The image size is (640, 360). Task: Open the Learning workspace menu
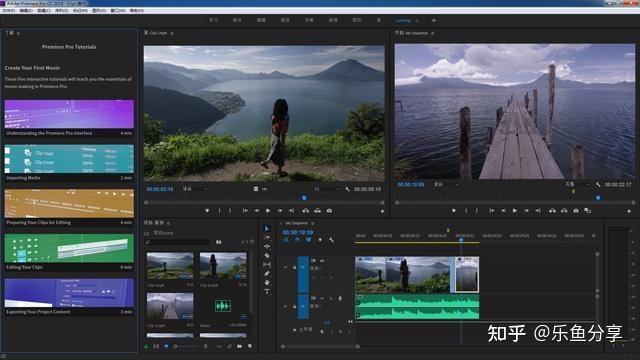[417, 20]
